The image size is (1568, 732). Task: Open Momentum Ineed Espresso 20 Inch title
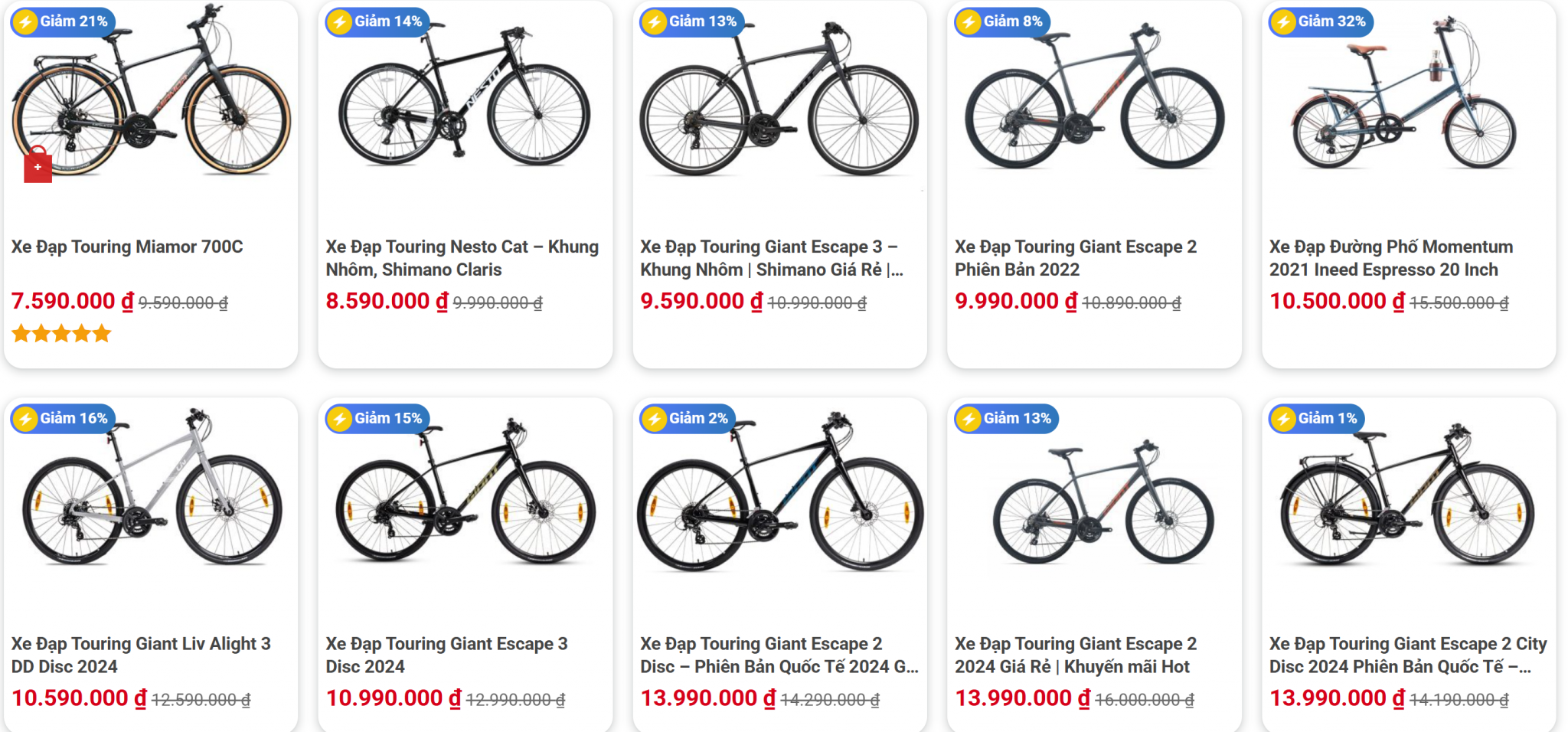[x=1390, y=258]
